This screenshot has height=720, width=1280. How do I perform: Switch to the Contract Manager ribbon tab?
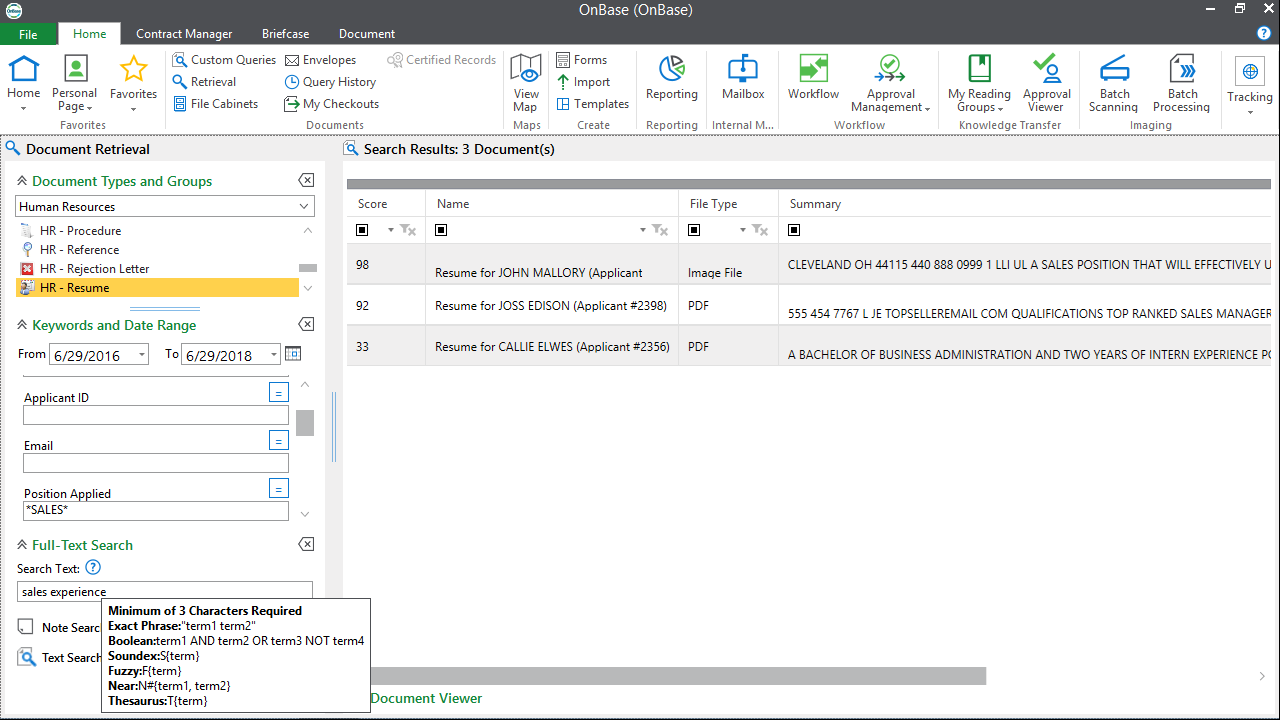click(184, 33)
